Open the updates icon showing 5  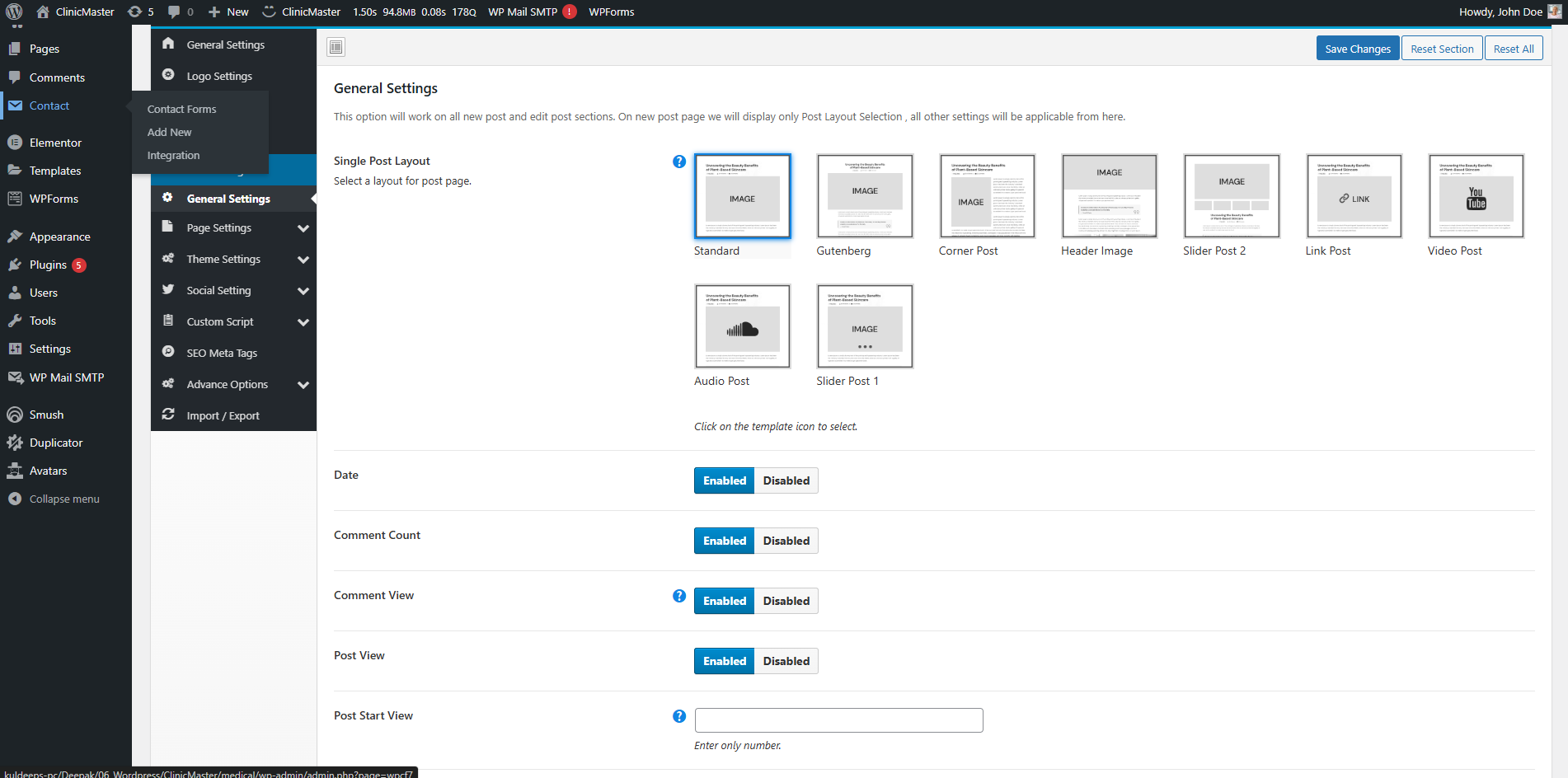click(140, 12)
